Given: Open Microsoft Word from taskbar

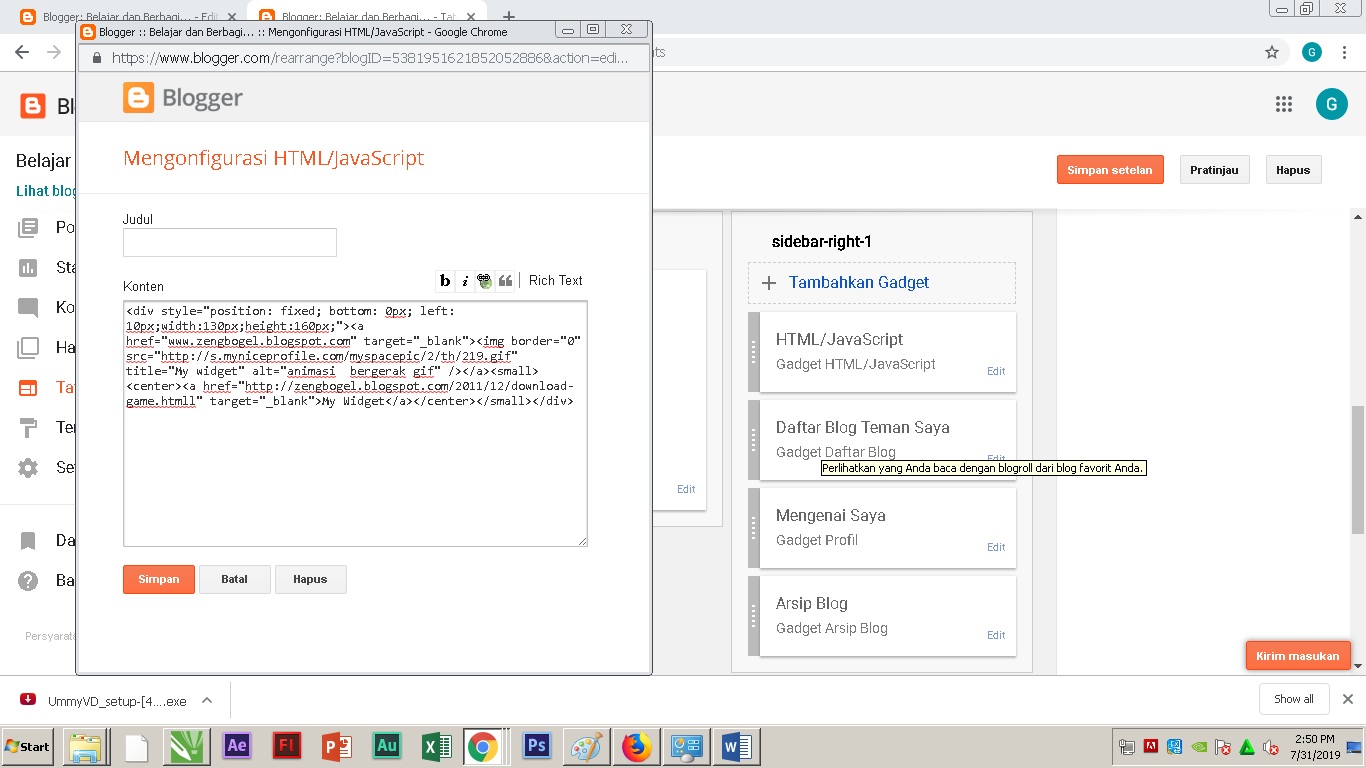Looking at the screenshot, I should (737, 746).
